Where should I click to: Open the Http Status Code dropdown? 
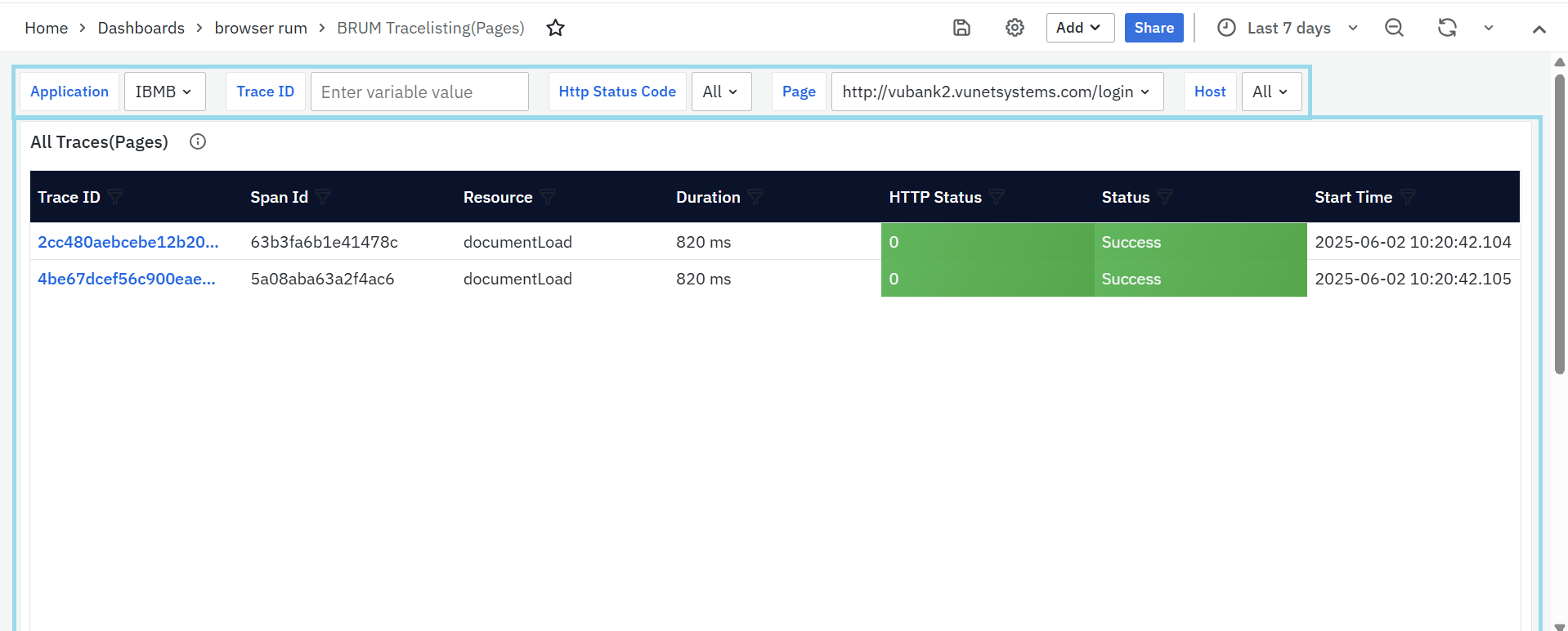pos(721,92)
